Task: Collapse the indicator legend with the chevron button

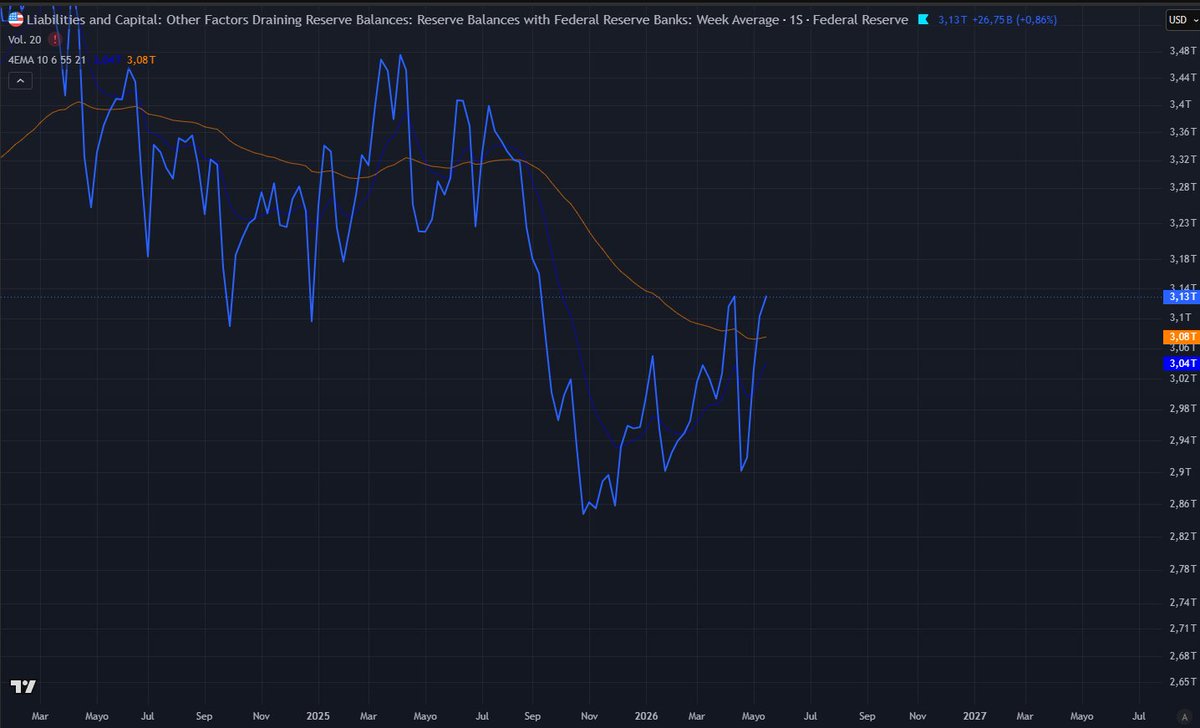Action: [19, 81]
